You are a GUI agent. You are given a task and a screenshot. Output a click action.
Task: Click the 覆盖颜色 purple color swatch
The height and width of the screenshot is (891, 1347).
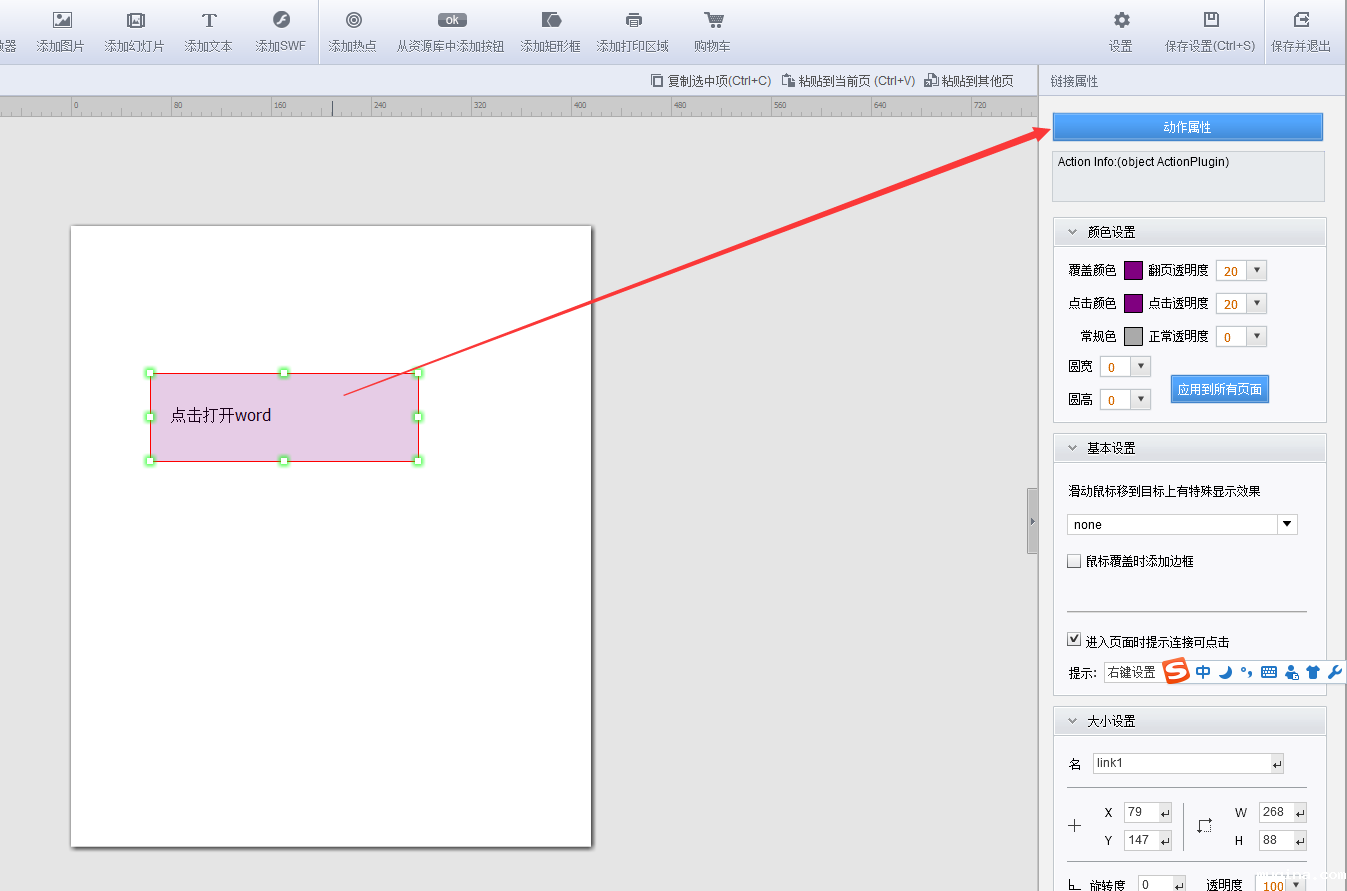tap(1133, 271)
